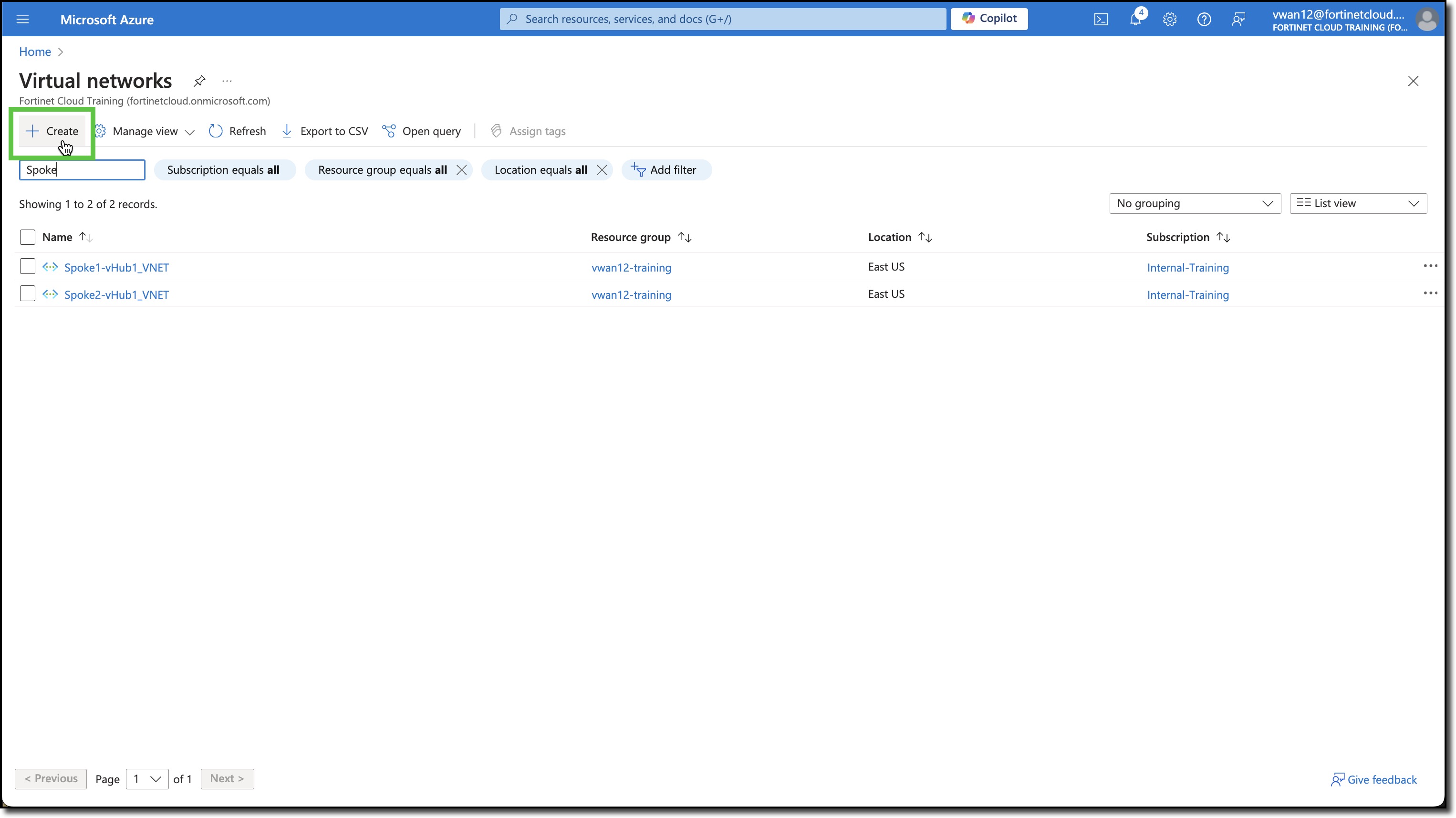Sort by the Location column
Image resolution: width=1456 pixels, height=818 pixels.
(900, 237)
